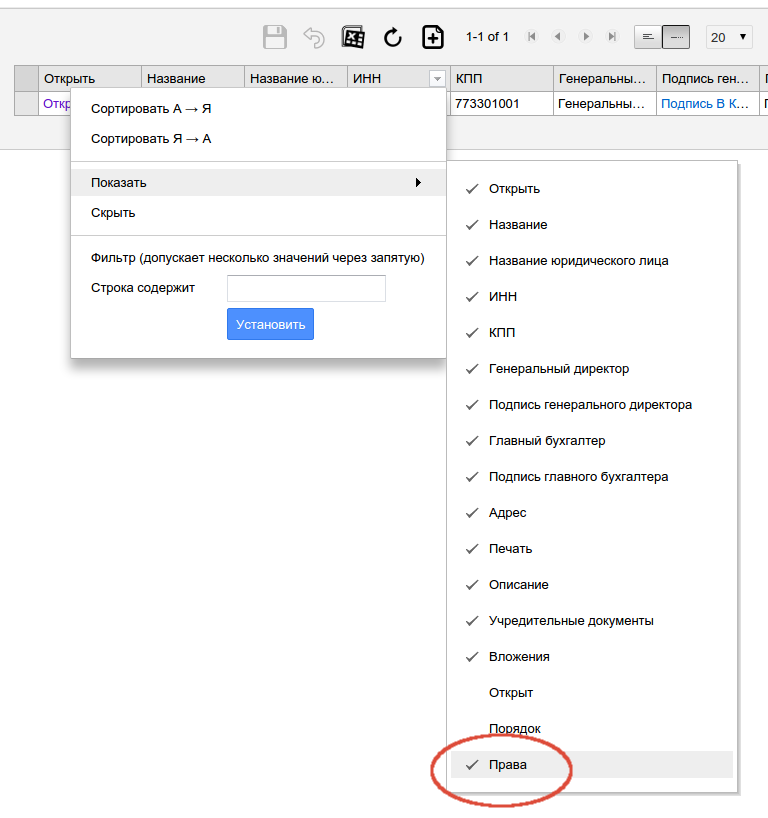Go to first page arrow
The width and height of the screenshot is (768, 818).
pyautogui.click(x=532, y=37)
